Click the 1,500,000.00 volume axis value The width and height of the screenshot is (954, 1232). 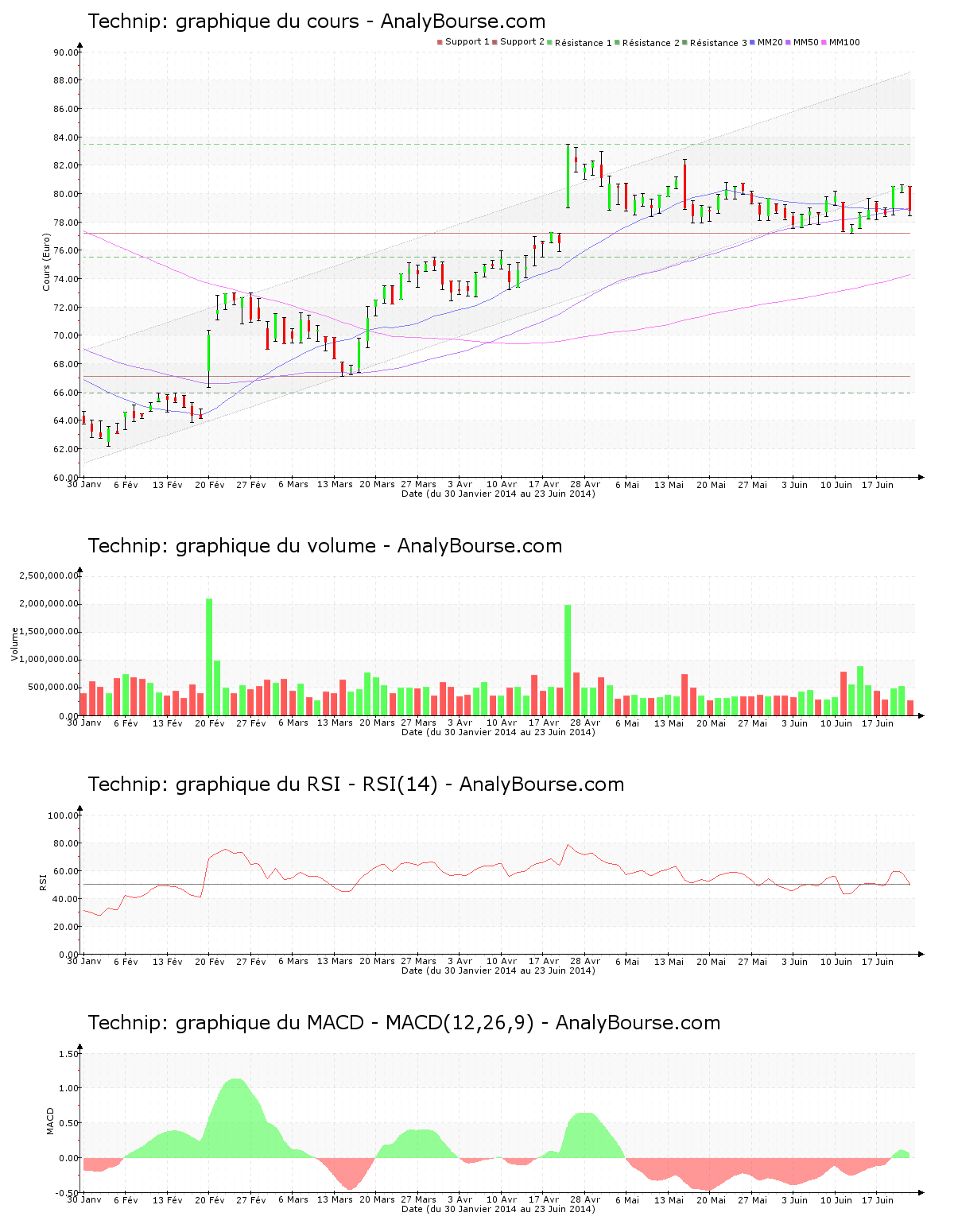(x=50, y=632)
